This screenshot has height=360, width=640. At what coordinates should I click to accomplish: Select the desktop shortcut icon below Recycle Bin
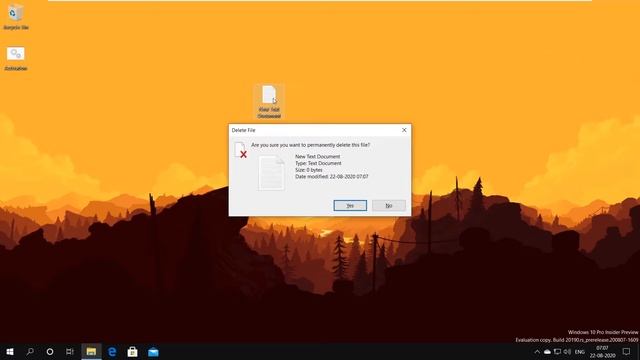click(16, 58)
